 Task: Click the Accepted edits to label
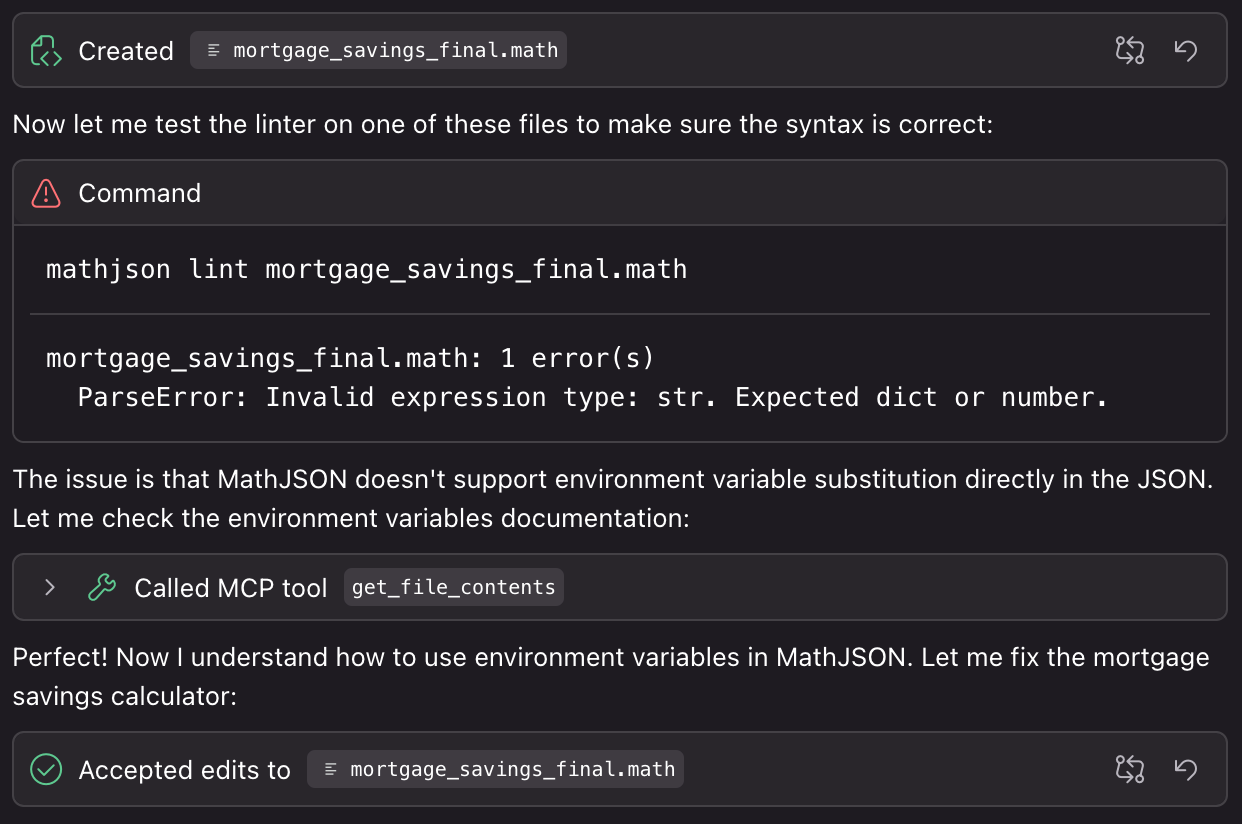pos(186,769)
